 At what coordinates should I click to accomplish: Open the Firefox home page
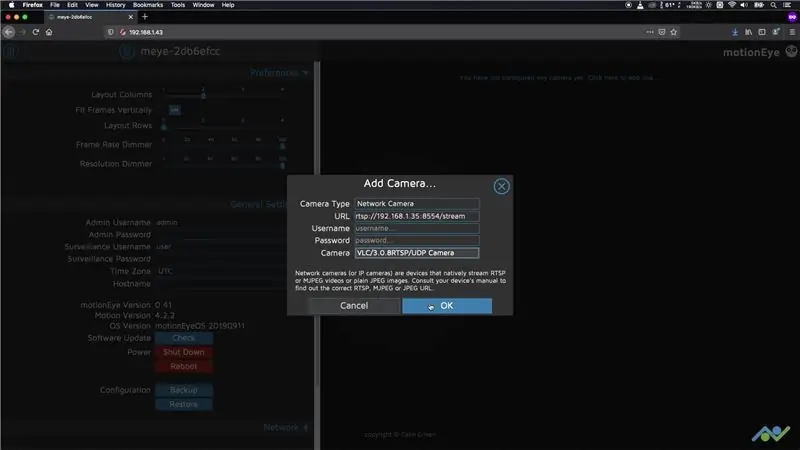tap(49, 32)
